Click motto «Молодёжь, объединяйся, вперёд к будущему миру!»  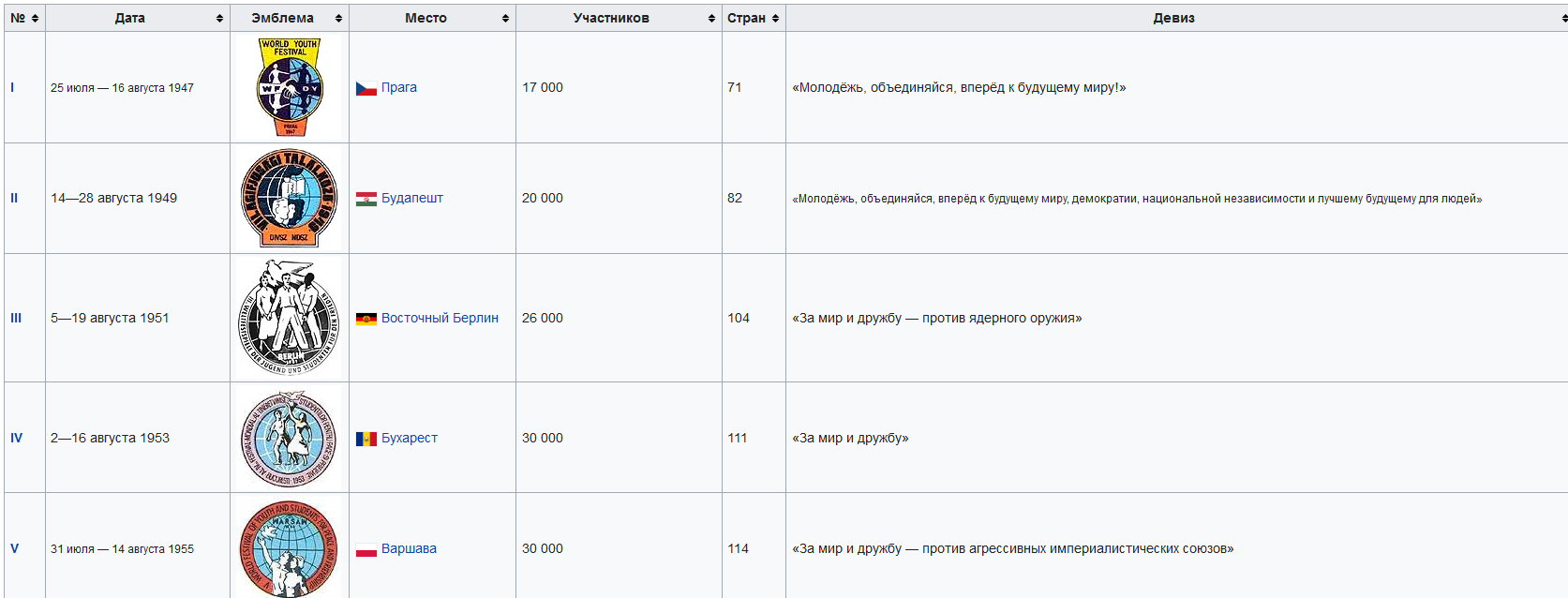[x=959, y=87]
